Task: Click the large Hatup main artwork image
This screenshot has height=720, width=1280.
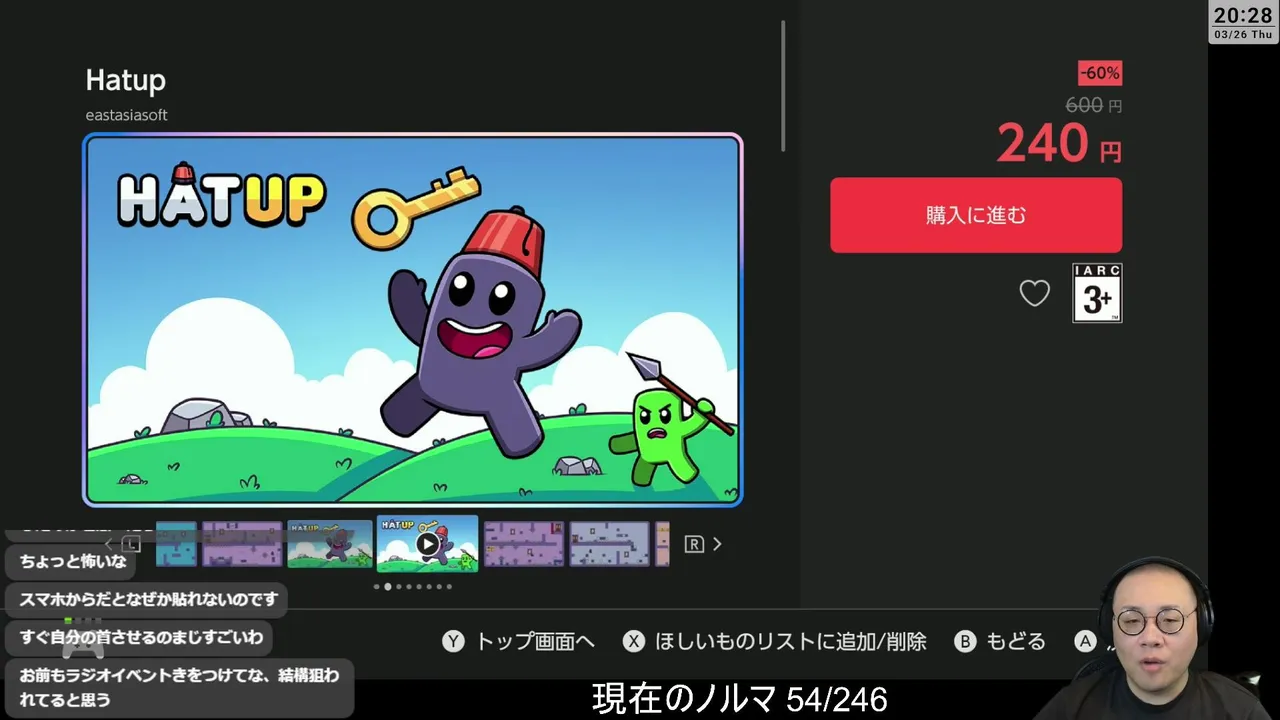Action: point(413,320)
